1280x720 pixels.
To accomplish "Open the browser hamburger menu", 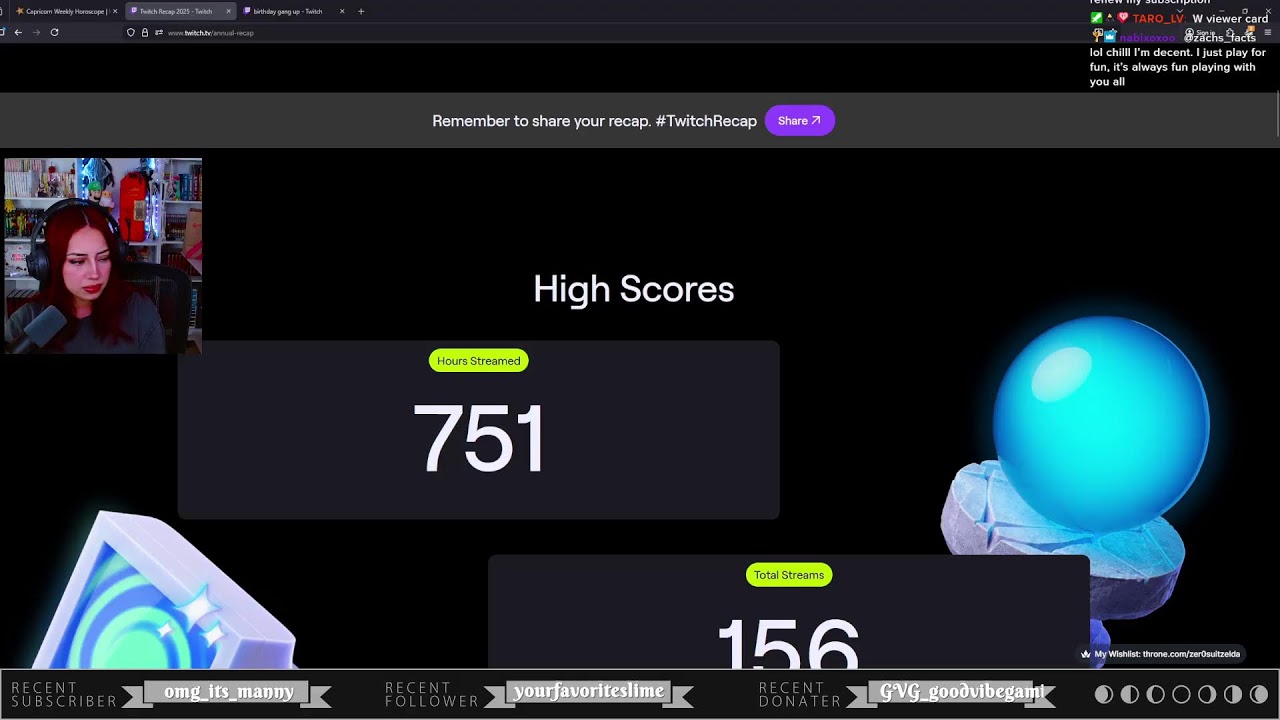I will tap(1268, 32).
